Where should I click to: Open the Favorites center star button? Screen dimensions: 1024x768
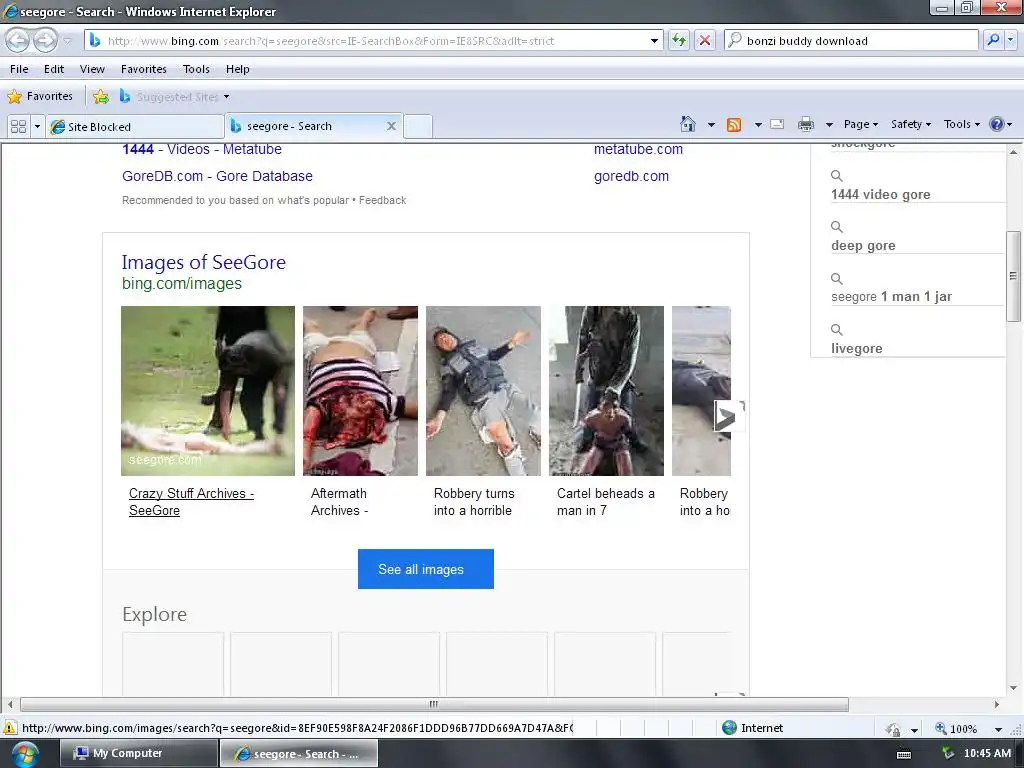[40, 97]
